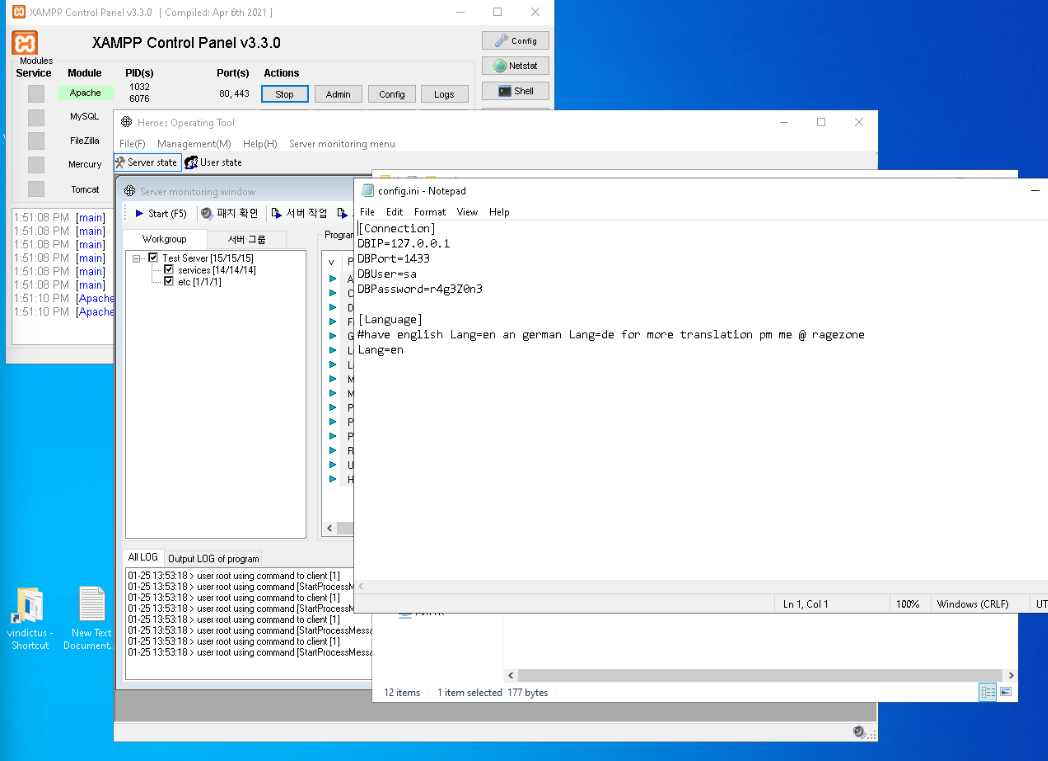Open Netstat in XAMPP panel
Image resolution: width=1048 pixels, height=761 pixels.
click(x=515, y=65)
